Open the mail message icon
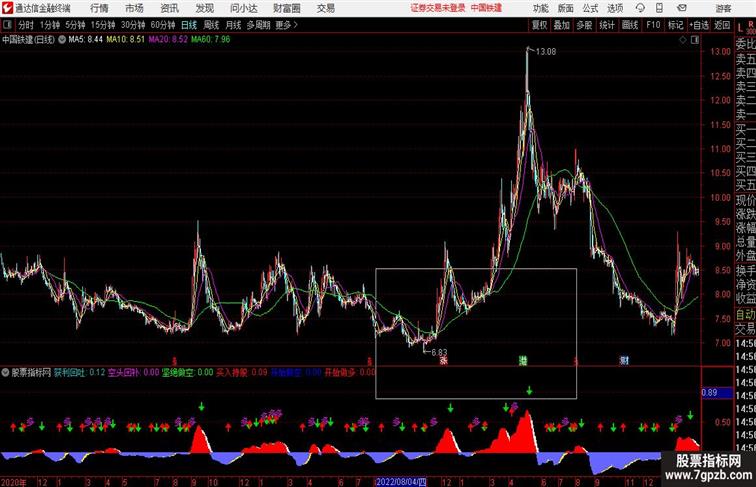 [x=682, y=8]
